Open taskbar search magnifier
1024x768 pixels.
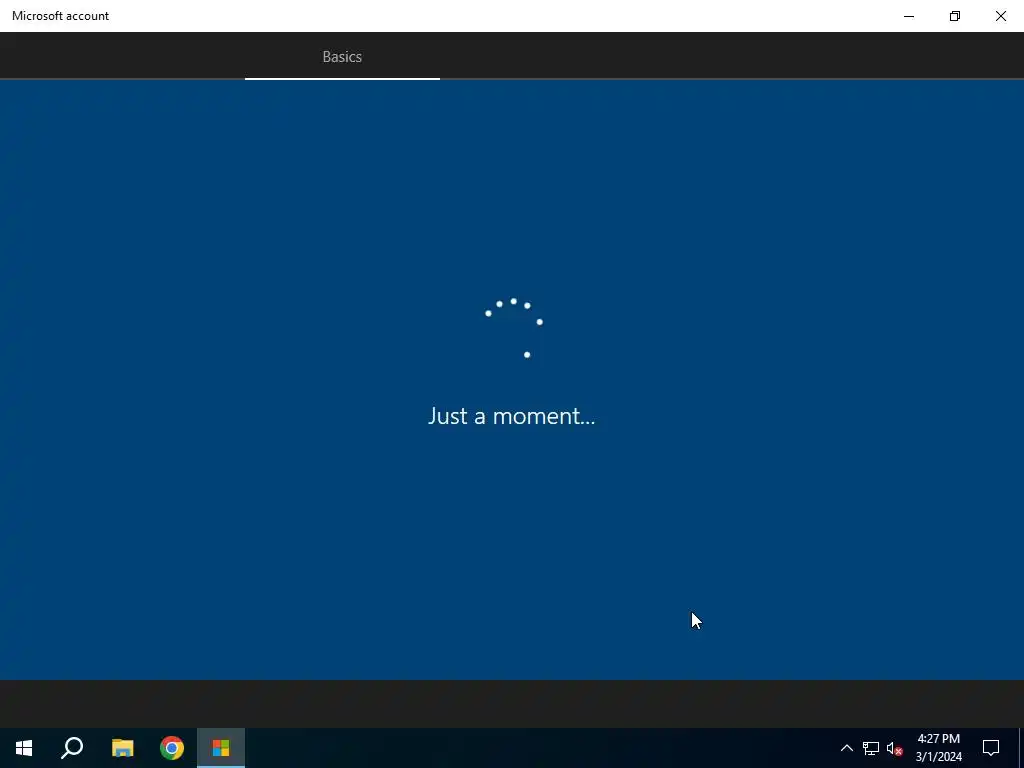click(72, 748)
